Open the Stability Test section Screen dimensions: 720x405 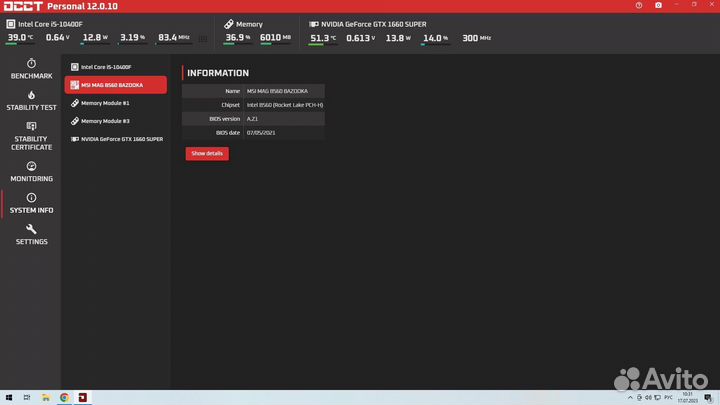pyautogui.click(x=31, y=101)
